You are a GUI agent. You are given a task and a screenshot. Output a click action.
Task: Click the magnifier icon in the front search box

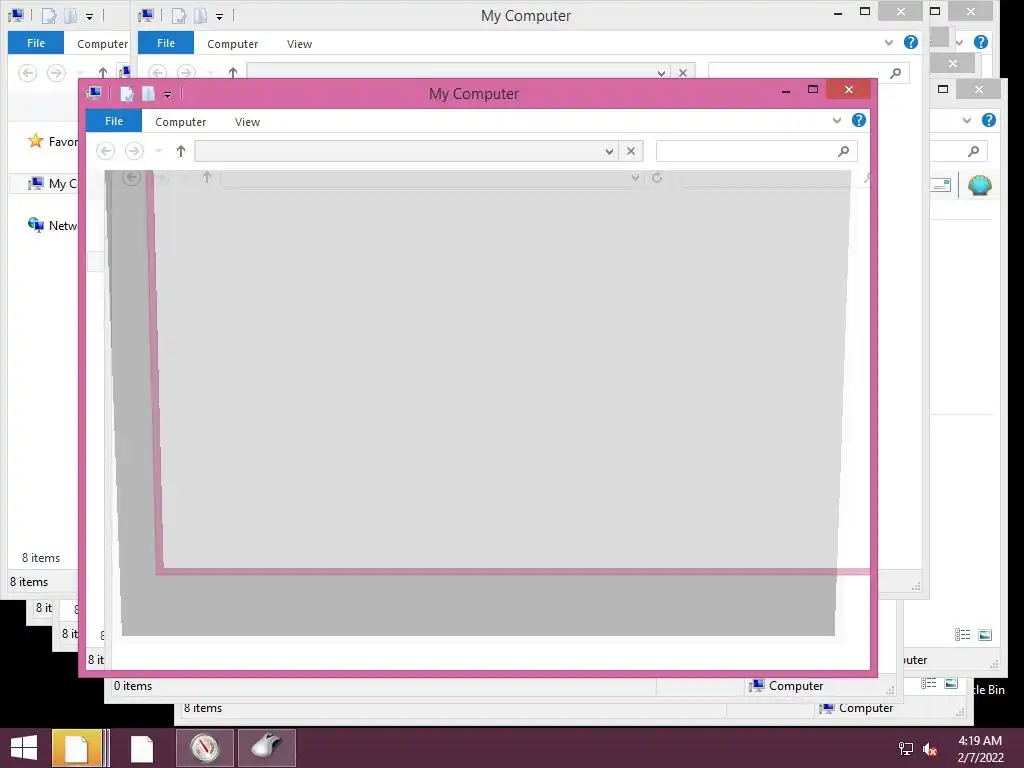[x=844, y=151]
